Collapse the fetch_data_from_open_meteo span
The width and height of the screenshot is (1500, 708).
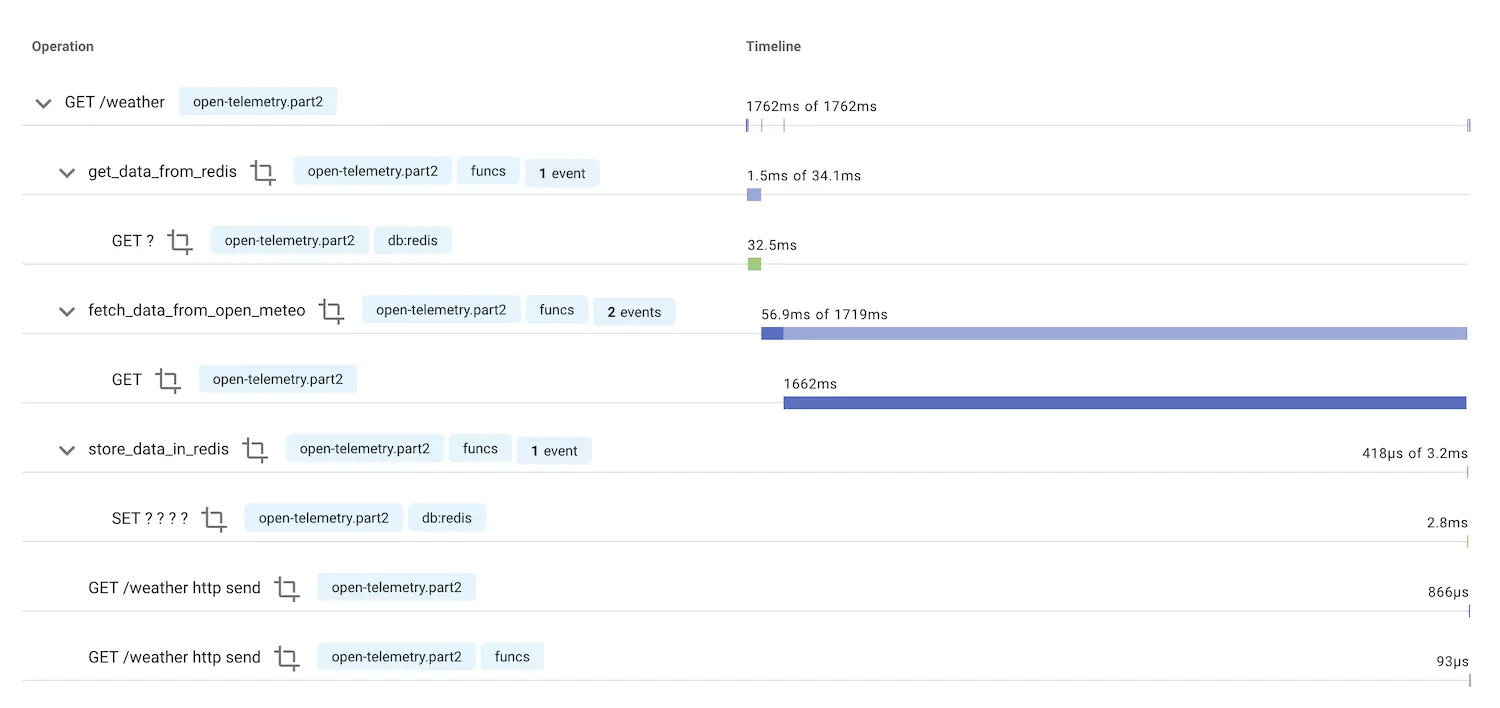point(67,311)
